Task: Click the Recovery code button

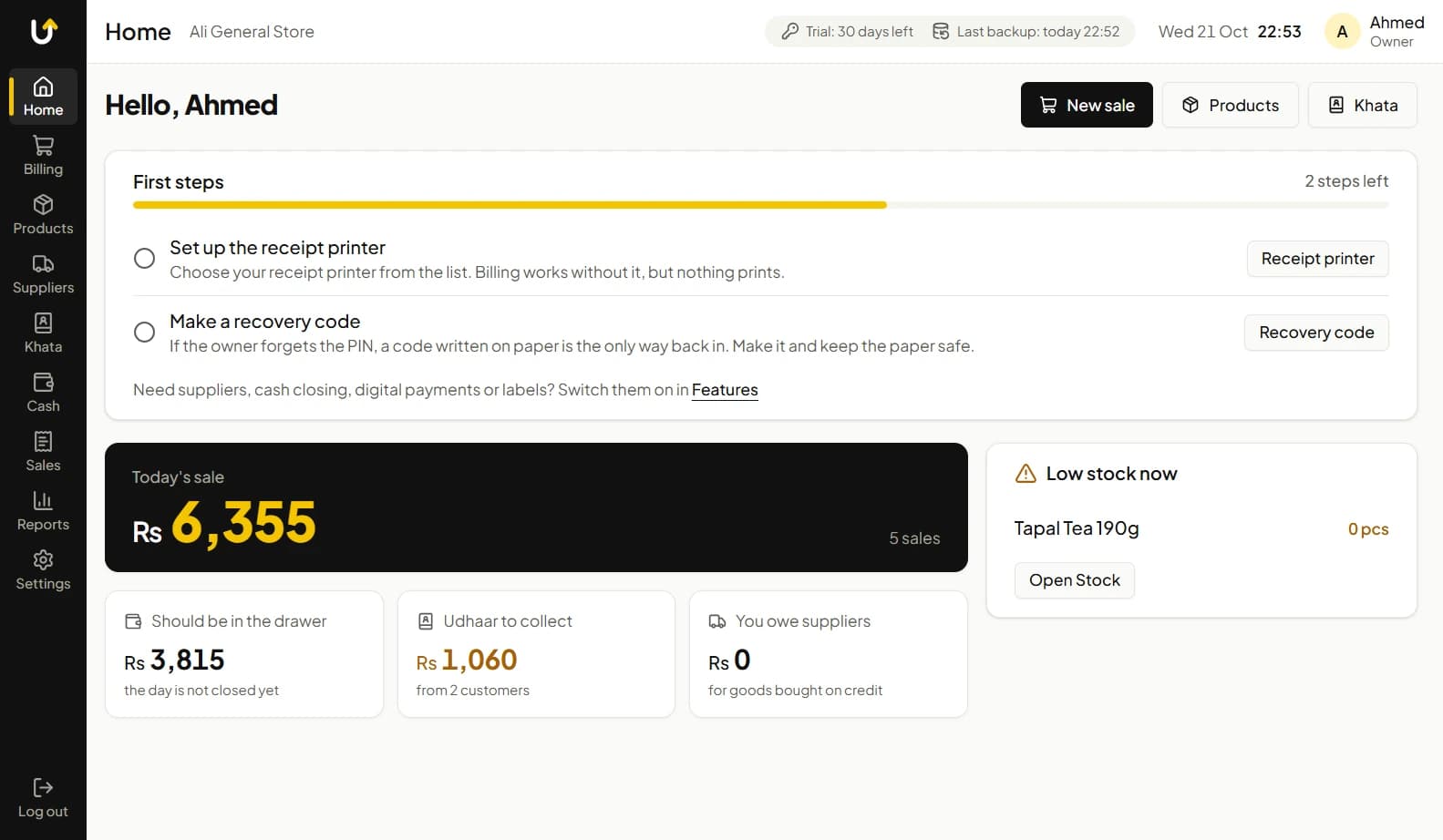Action: point(1316,333)
